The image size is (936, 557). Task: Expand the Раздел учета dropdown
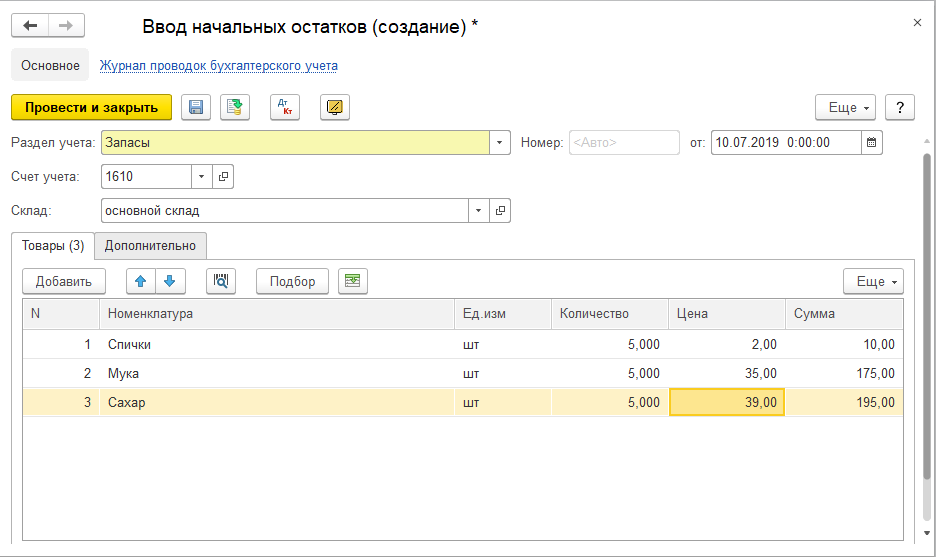500,143
